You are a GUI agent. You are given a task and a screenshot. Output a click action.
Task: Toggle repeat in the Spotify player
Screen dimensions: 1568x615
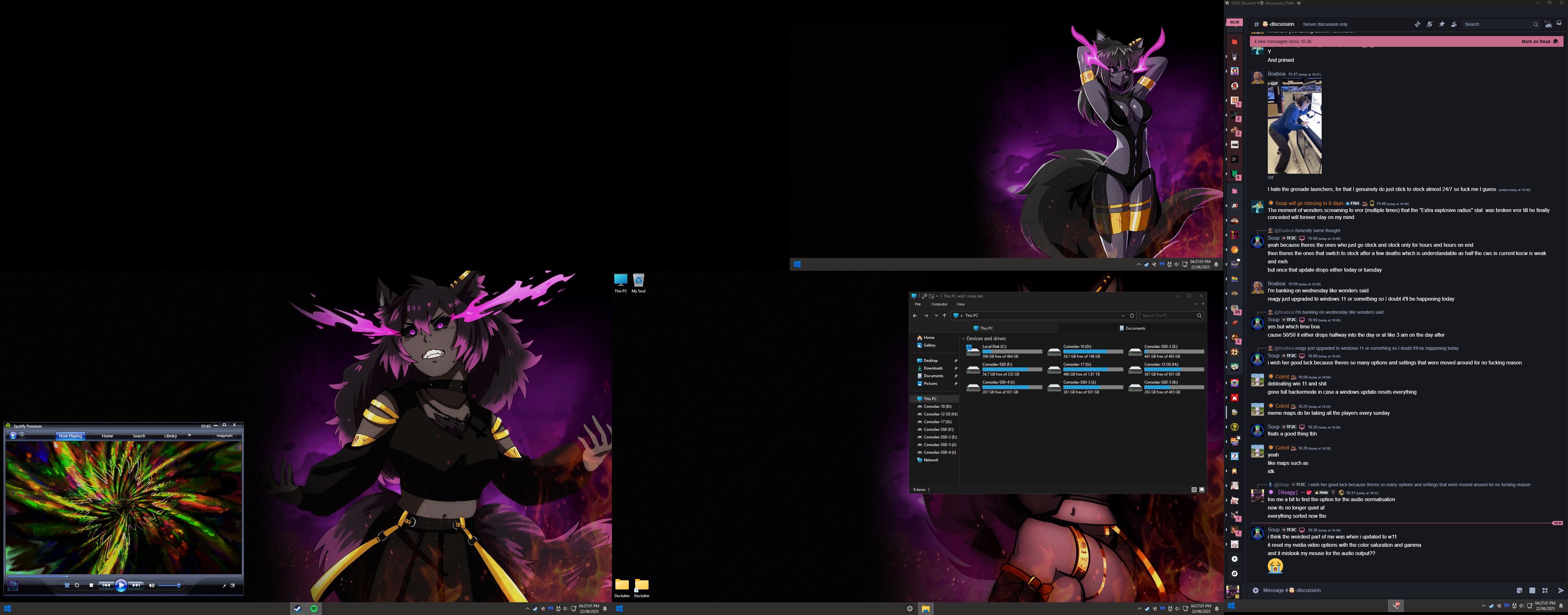click(77, 585)
